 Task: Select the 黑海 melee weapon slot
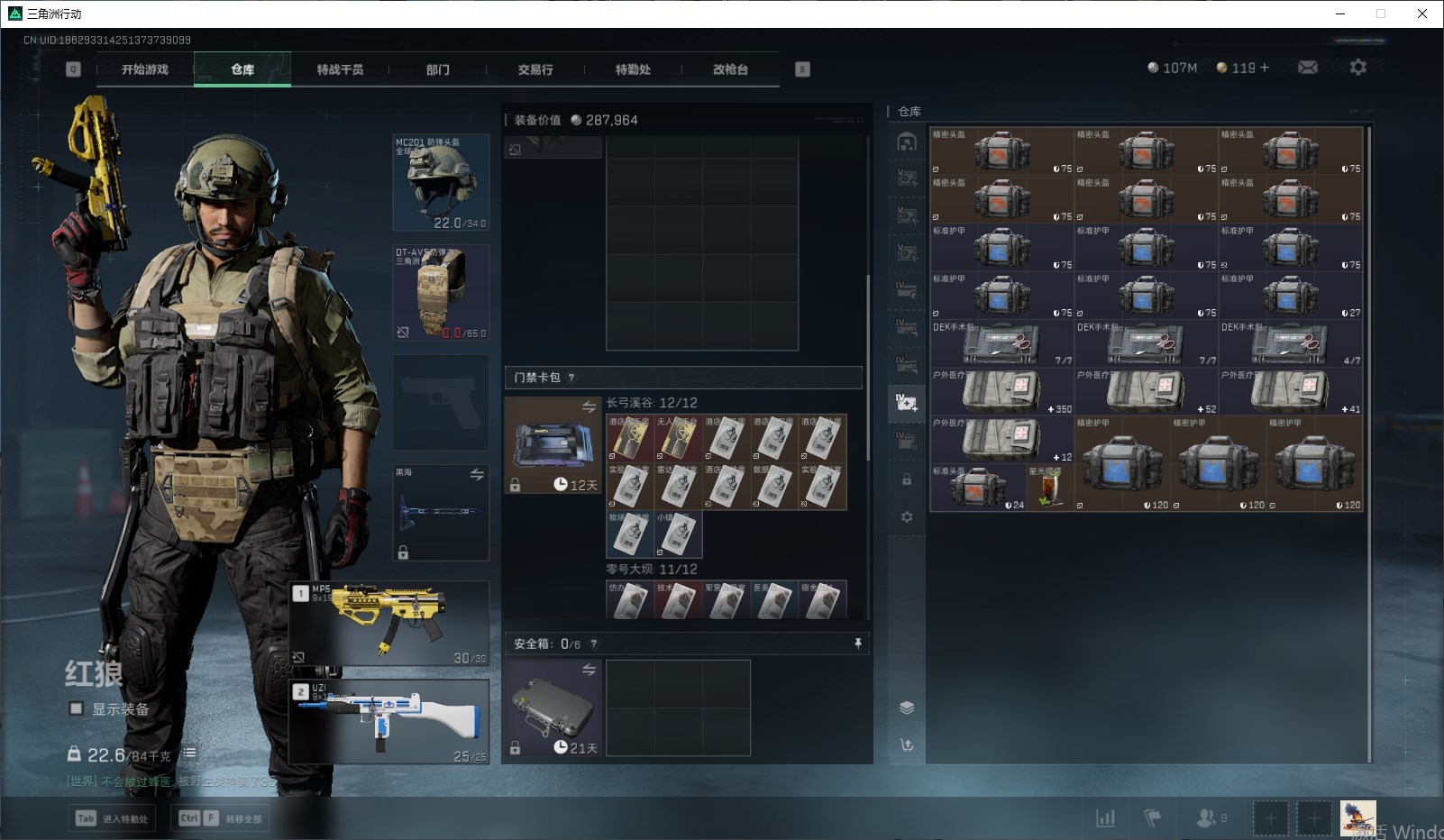click(x=441, y=512)
